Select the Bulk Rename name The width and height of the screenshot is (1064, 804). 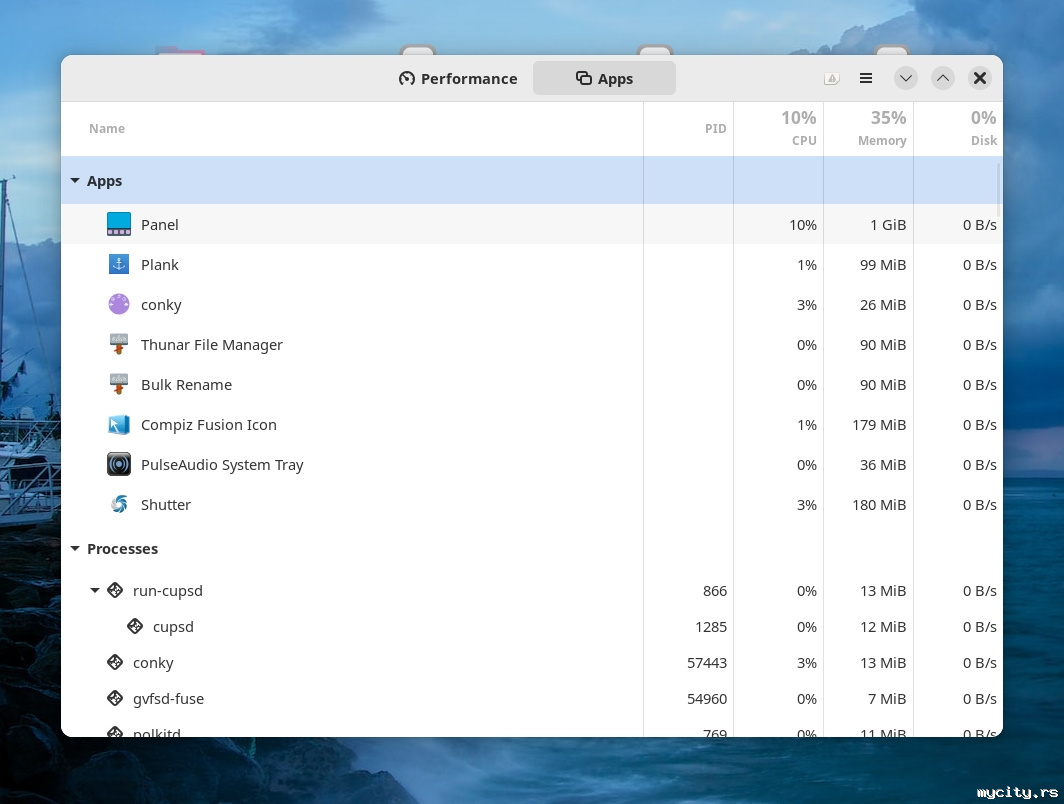pyautogui.click(x=186, y=385)
